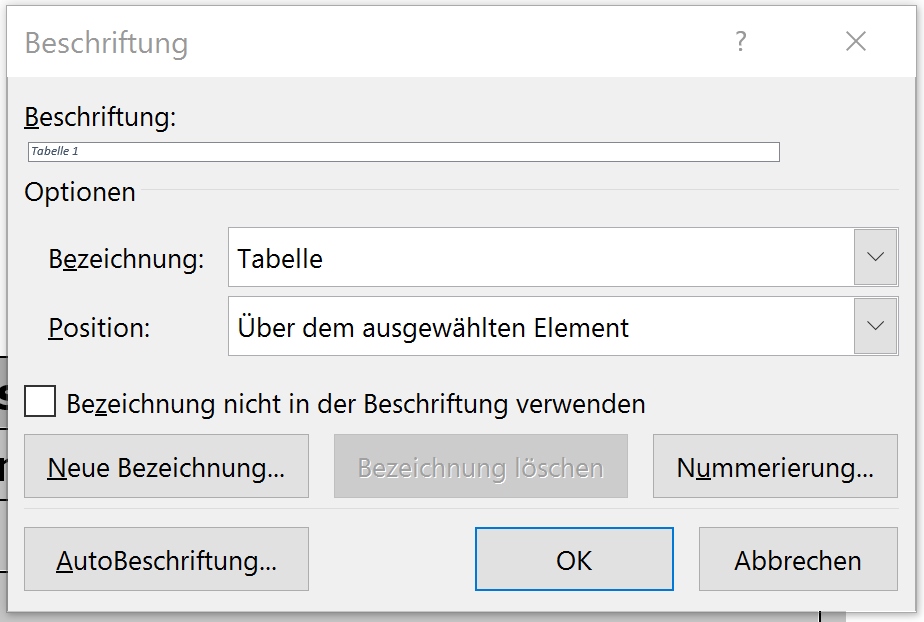Open the Nummerierung... settings
The height and width of the screenshot is (622, 924).
click(x=775, y=466)
